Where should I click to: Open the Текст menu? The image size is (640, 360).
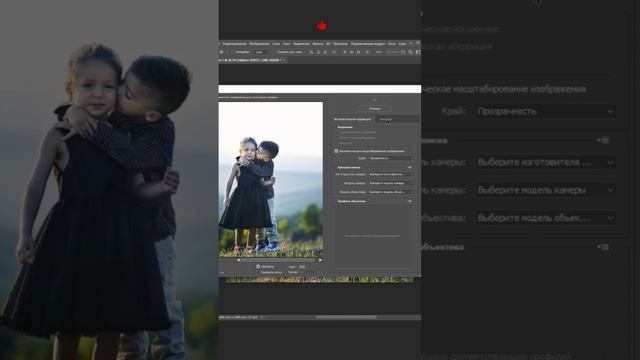coord(287,44)
